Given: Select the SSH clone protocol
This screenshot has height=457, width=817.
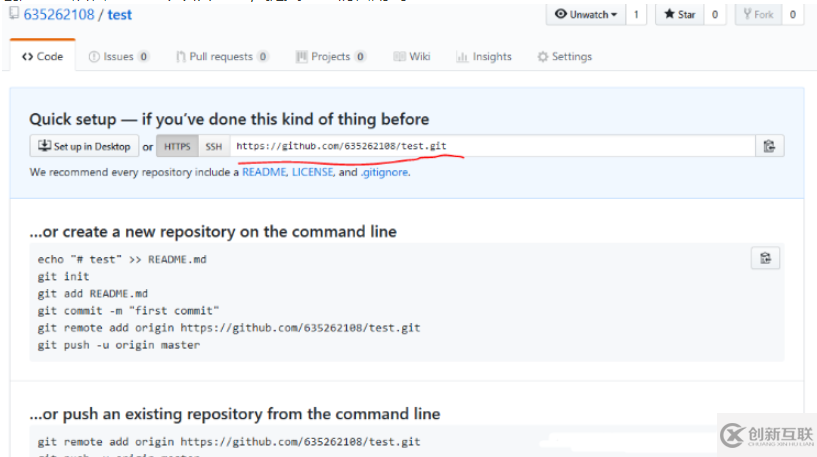Looking at the screenshot, I should 214,146.
